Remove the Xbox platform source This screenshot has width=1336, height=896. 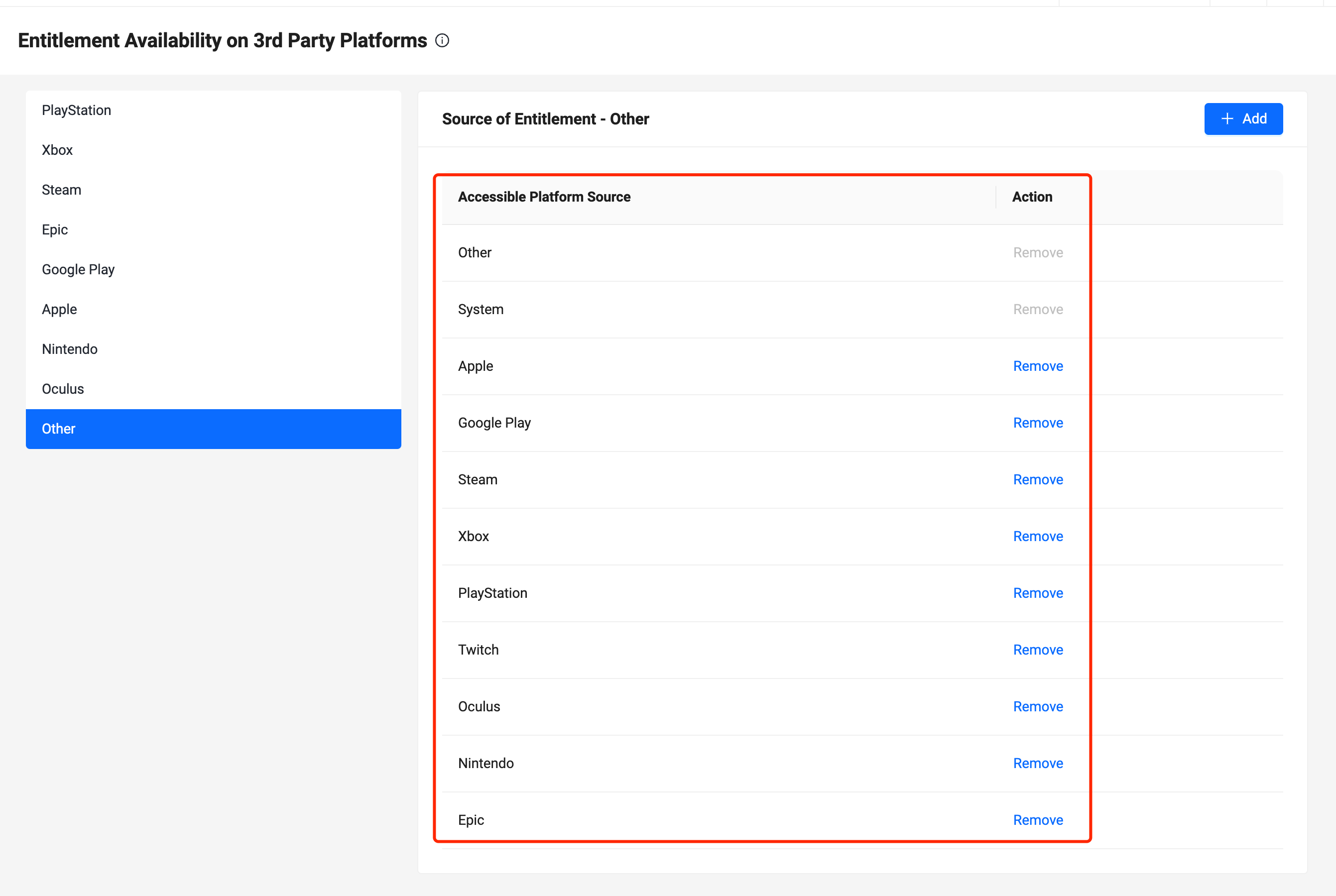1038,537
